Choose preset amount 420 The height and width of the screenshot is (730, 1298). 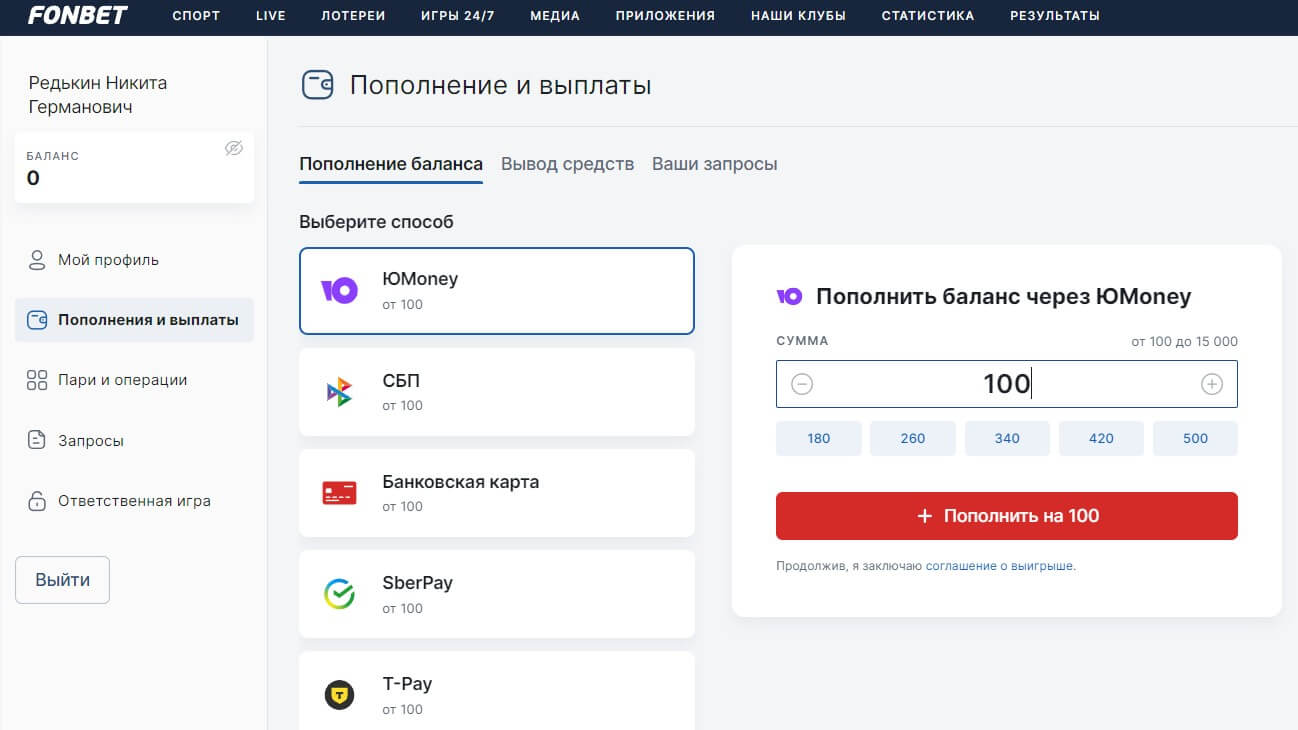tap(1101, 438)
